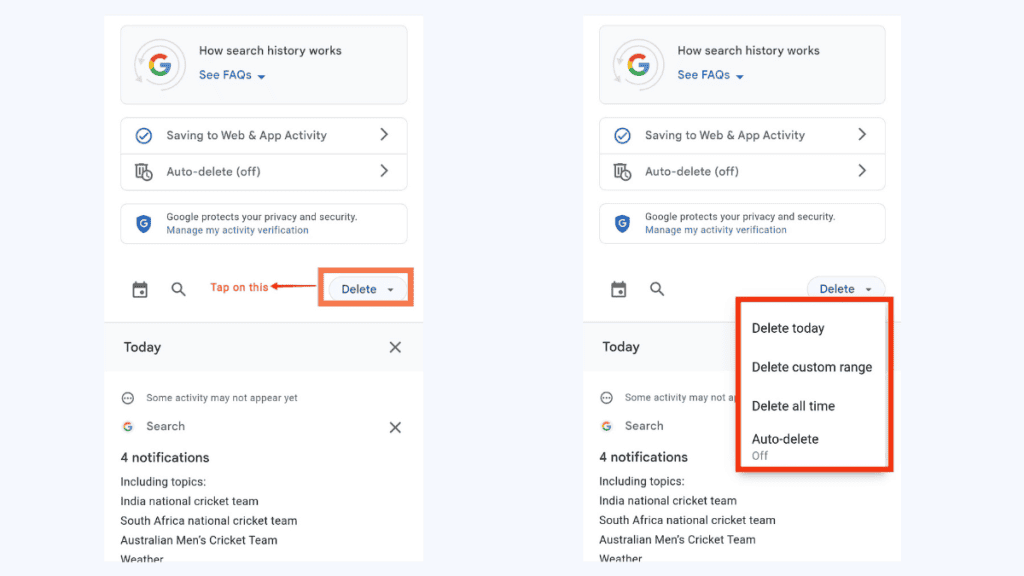Open Manage my activity verification link, left panel
Viewport: 1024px width, 576px height.
point(237,230)
